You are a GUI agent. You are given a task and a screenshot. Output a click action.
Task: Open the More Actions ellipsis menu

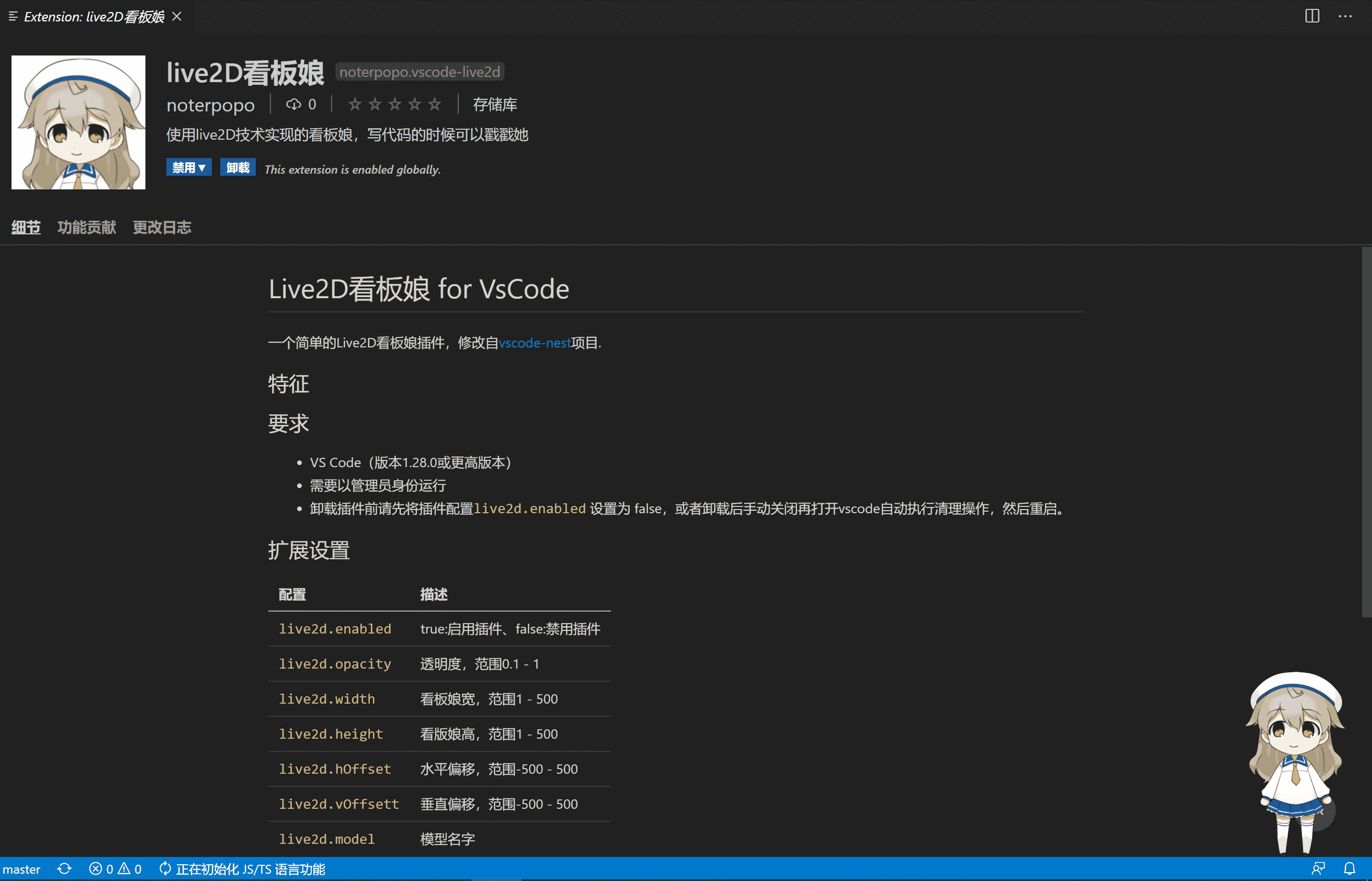pyautogui.click(x=1345, y=16)
